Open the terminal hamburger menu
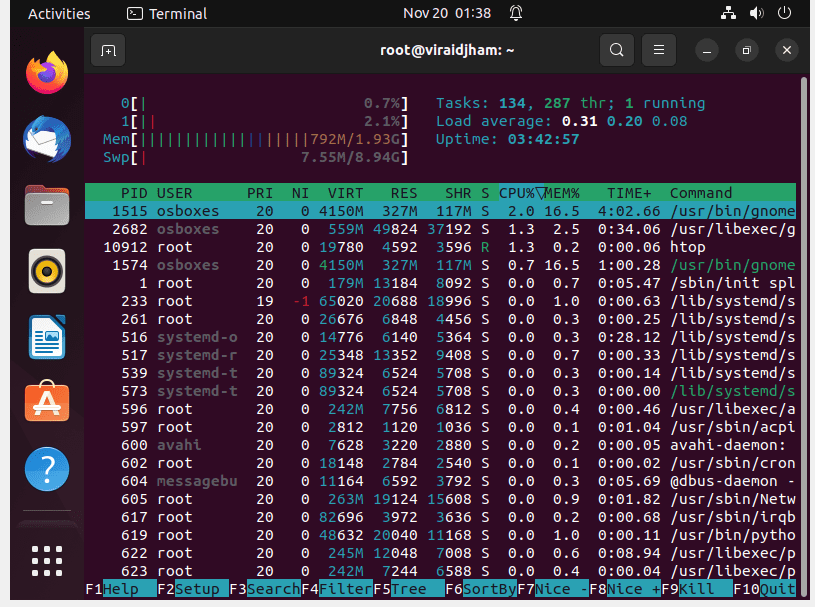This screenshot has width=815, height=607. click(x=659, y=50)
